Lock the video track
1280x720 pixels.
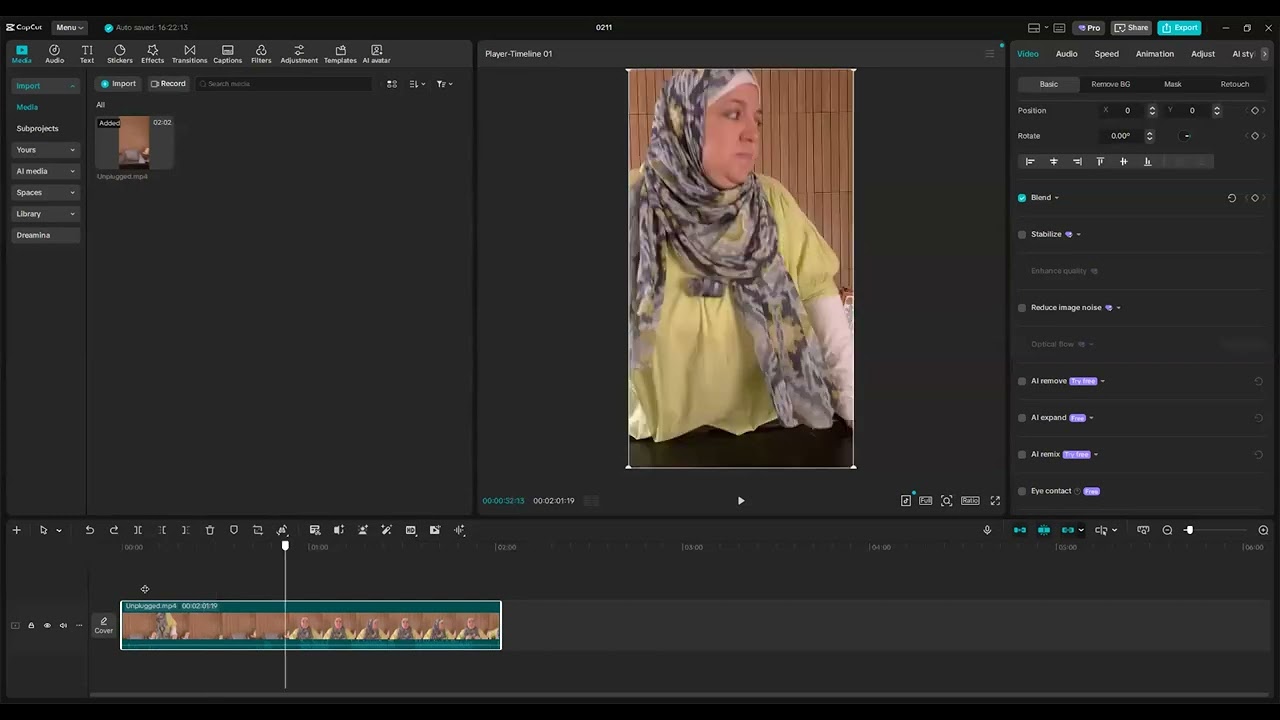pos(31,625)
